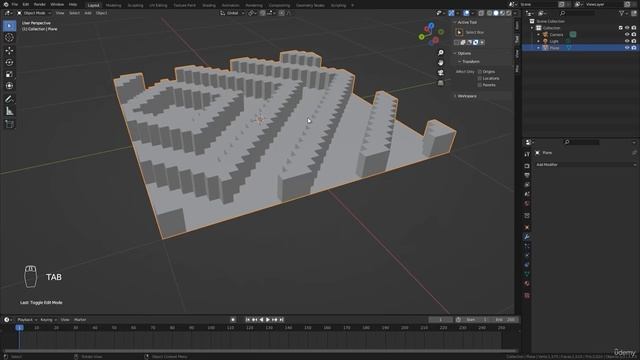Open the Render menu
Viewport: 640px width, 360px height.
40,4
